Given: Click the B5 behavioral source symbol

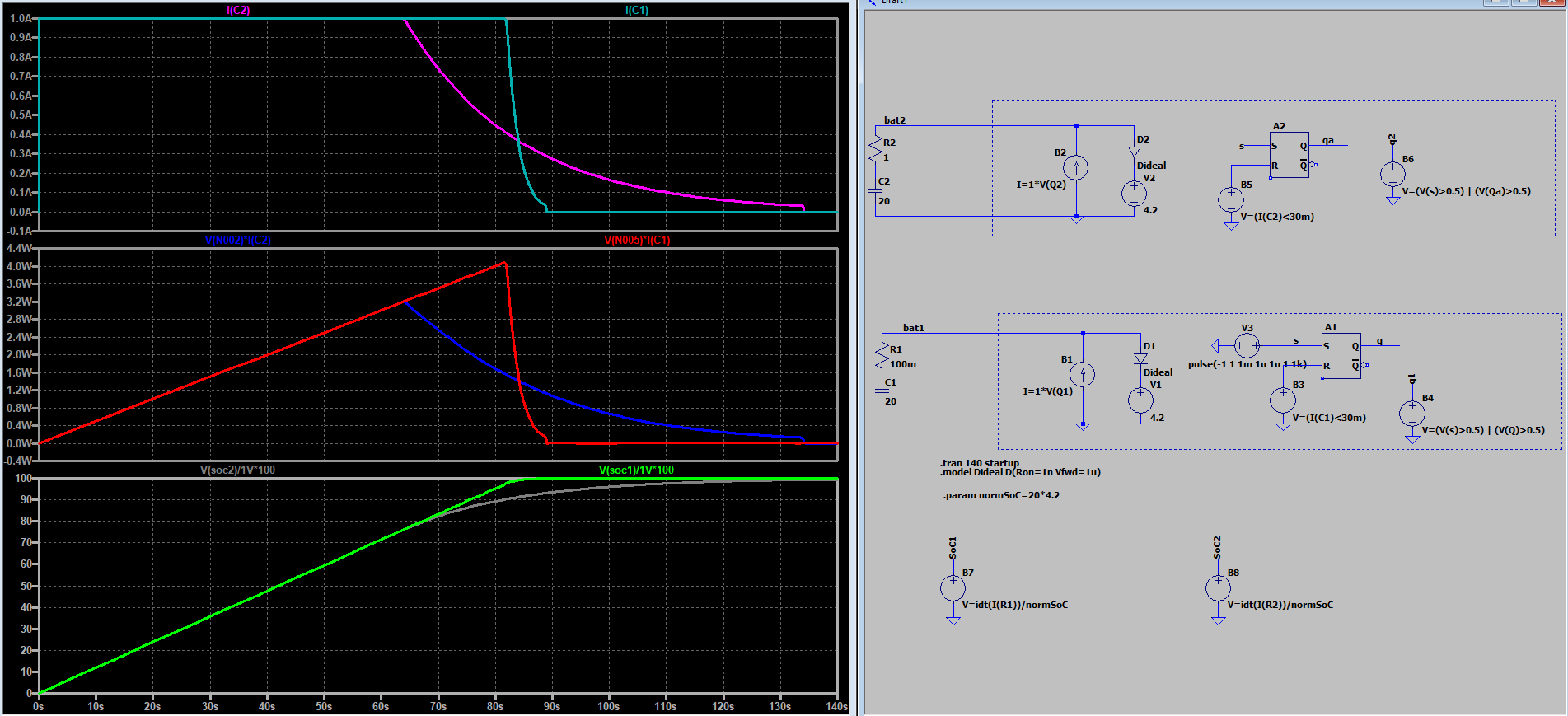Looking at the screenshot, I should tap(1231, 199).
